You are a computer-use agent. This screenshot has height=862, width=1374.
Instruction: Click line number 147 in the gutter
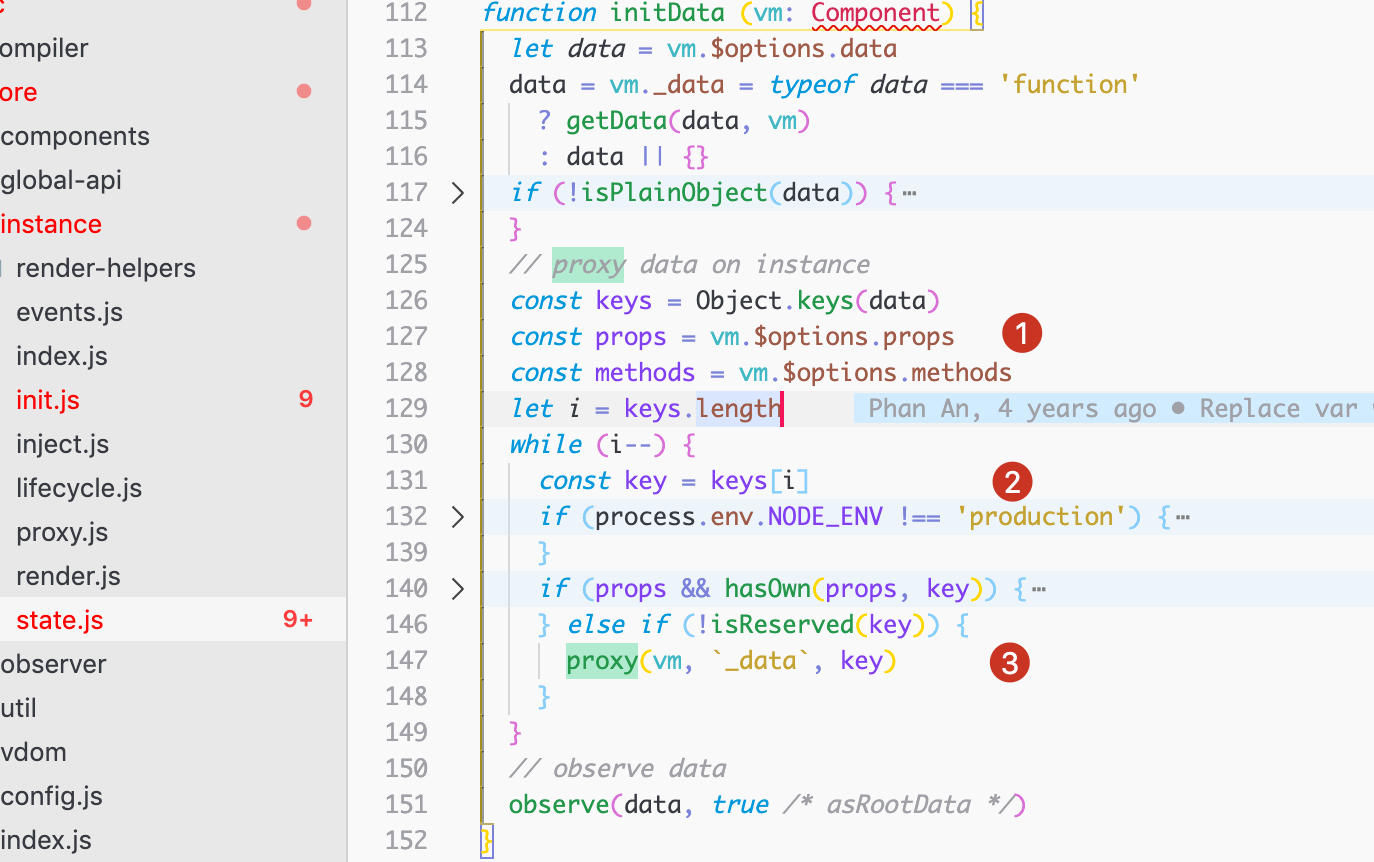tap(406, 661)
